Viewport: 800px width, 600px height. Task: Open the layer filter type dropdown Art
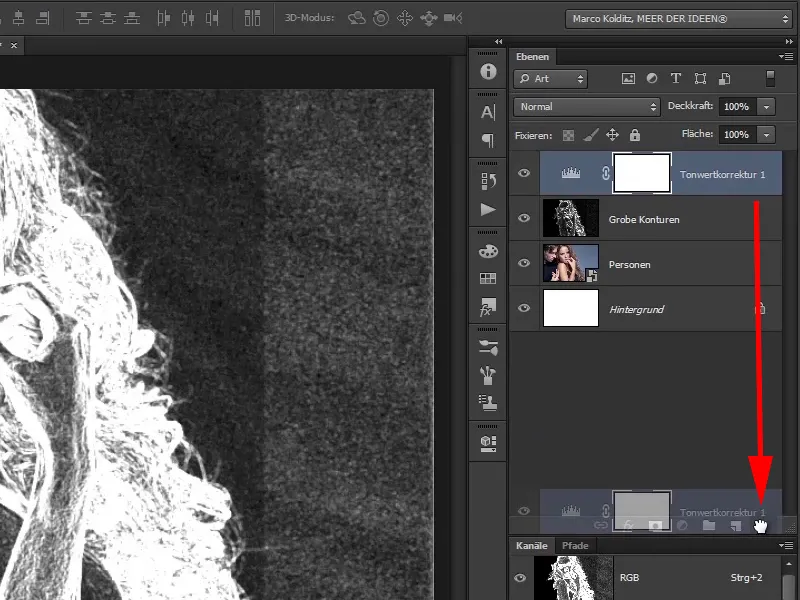pos(550,79)
